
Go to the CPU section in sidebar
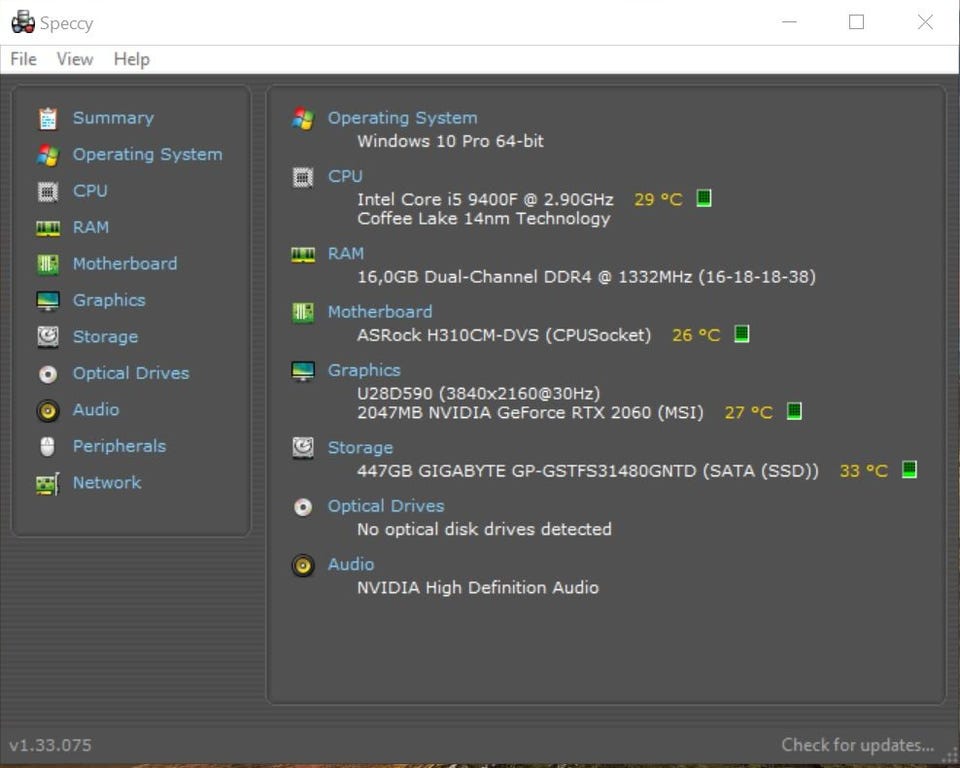click(x=90, y=191)
